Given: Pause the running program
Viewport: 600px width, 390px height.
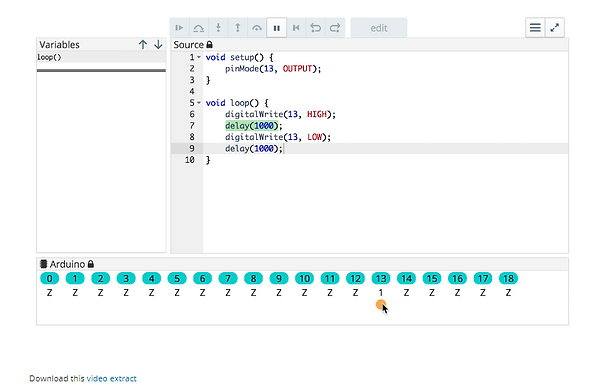Looking at the screenshot, I should (x=277, y=28).
